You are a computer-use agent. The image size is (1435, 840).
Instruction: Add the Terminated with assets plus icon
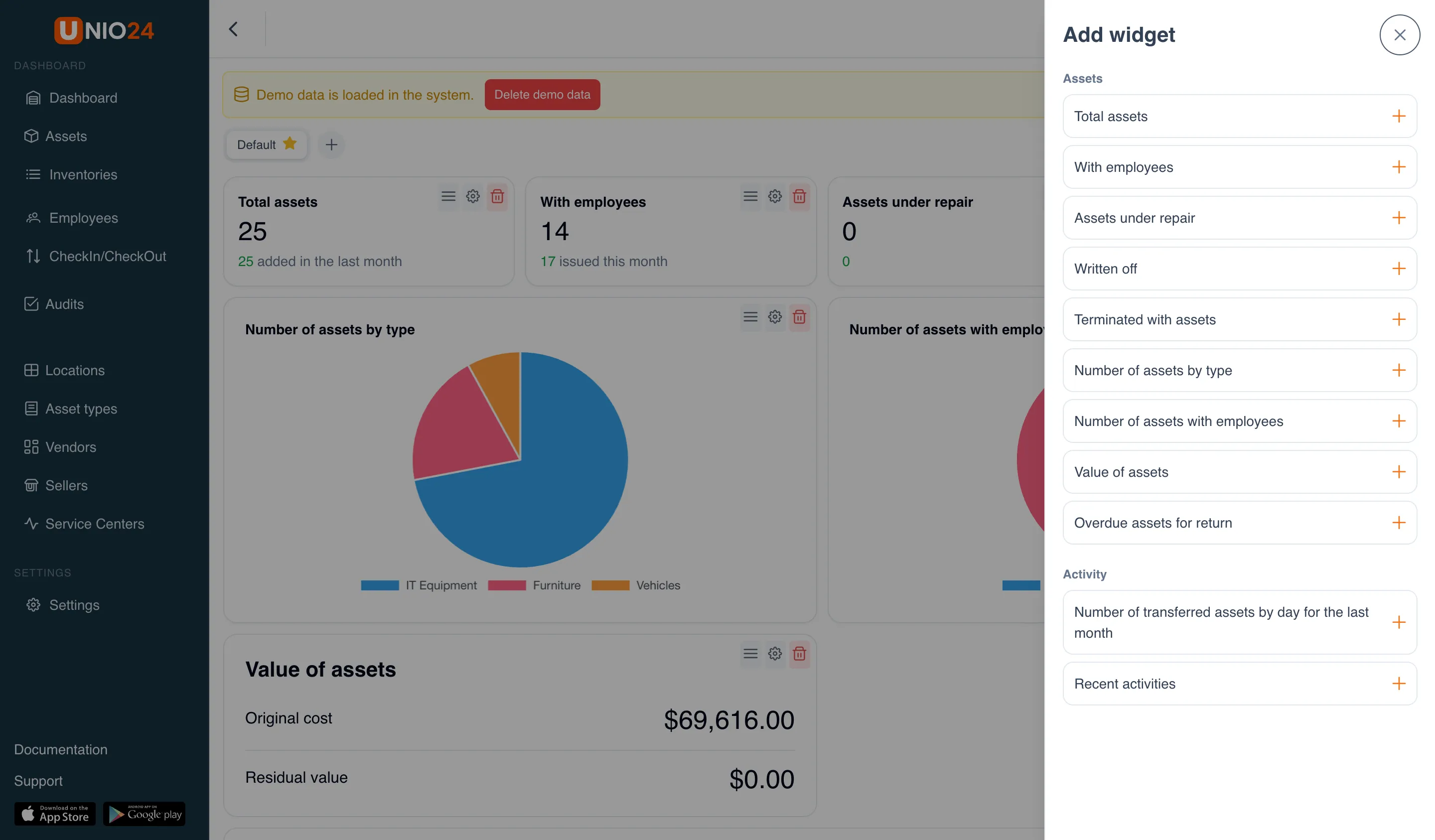point(1399,319)
